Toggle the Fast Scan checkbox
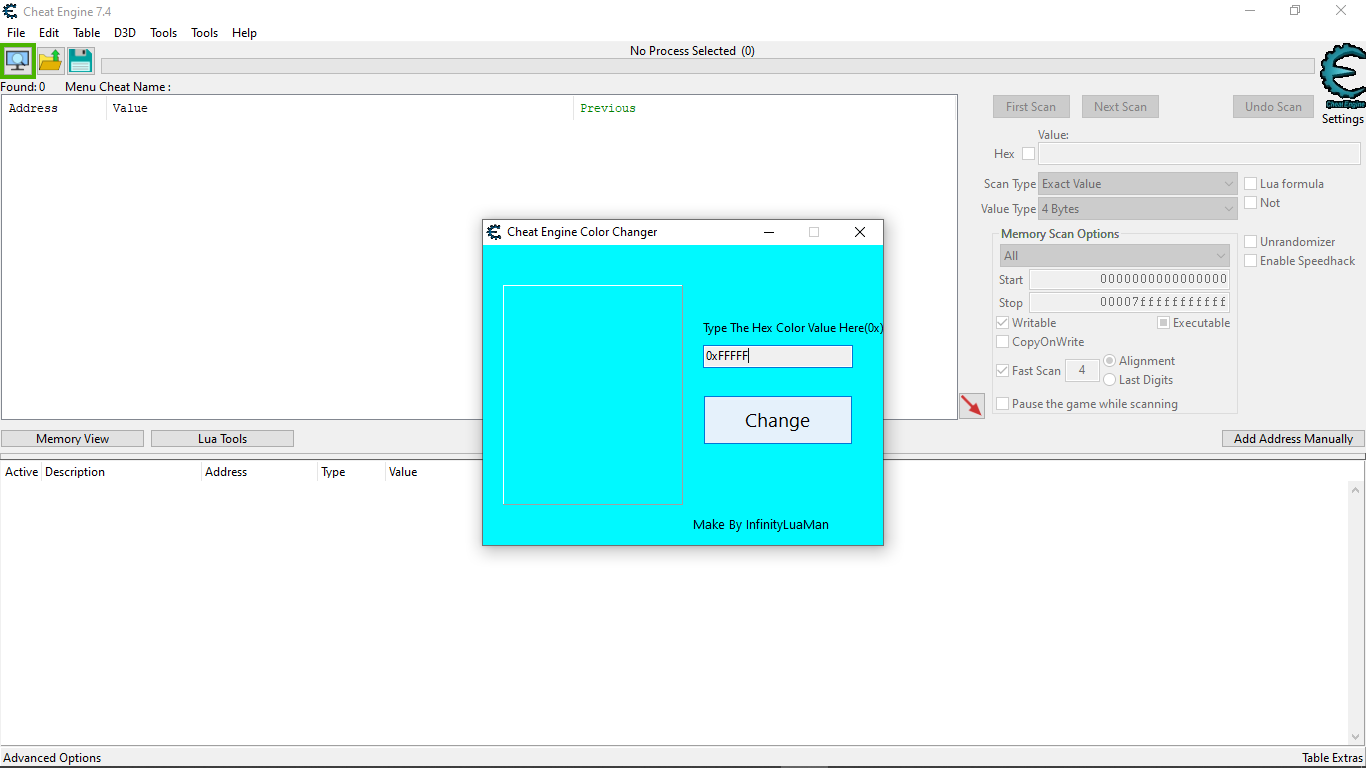The height and width of the screenshot is (768, 1366). point(1003,370)
